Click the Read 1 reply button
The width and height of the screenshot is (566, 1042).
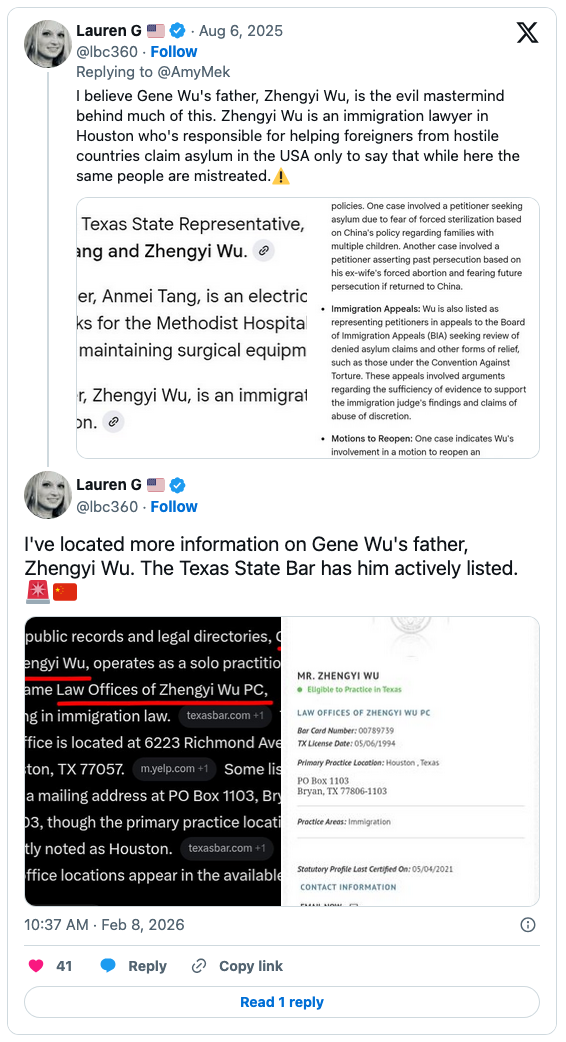[x=282, y=1002]
